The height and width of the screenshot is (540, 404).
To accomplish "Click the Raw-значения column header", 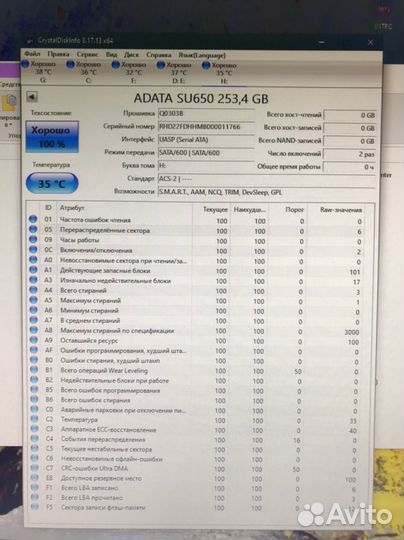I will 341,210.
